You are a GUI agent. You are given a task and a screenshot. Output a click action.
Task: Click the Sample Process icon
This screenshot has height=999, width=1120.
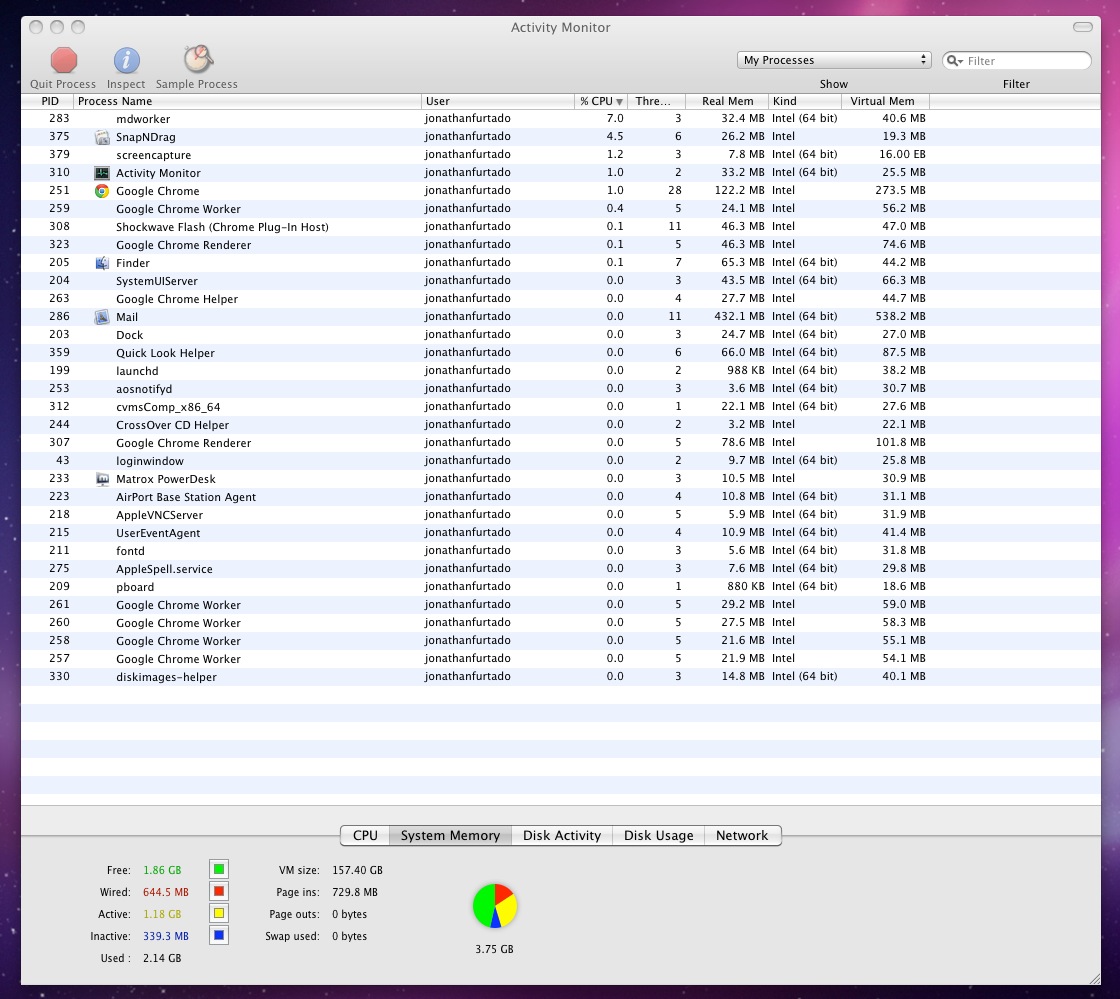[x=197, y=59]
